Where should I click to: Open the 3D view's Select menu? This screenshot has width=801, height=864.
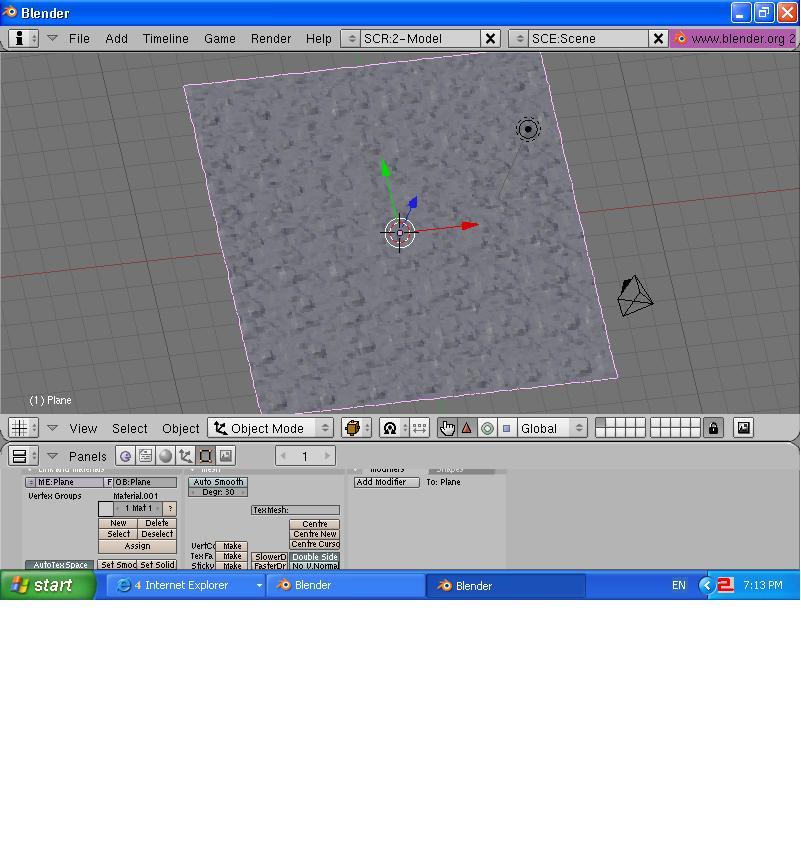129,428
